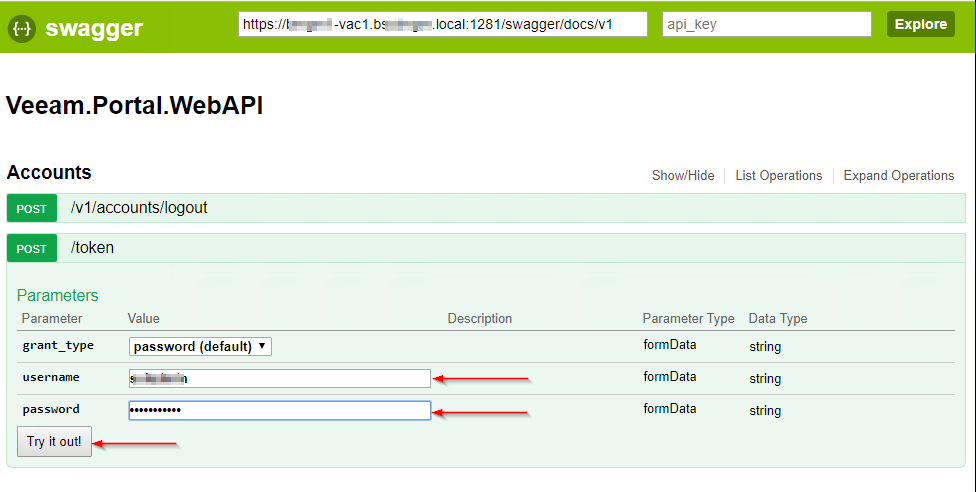Click the Accounts section heading
Image resolution: width=976 pixels, height=492 pixels.
click(x=49, y=173)
